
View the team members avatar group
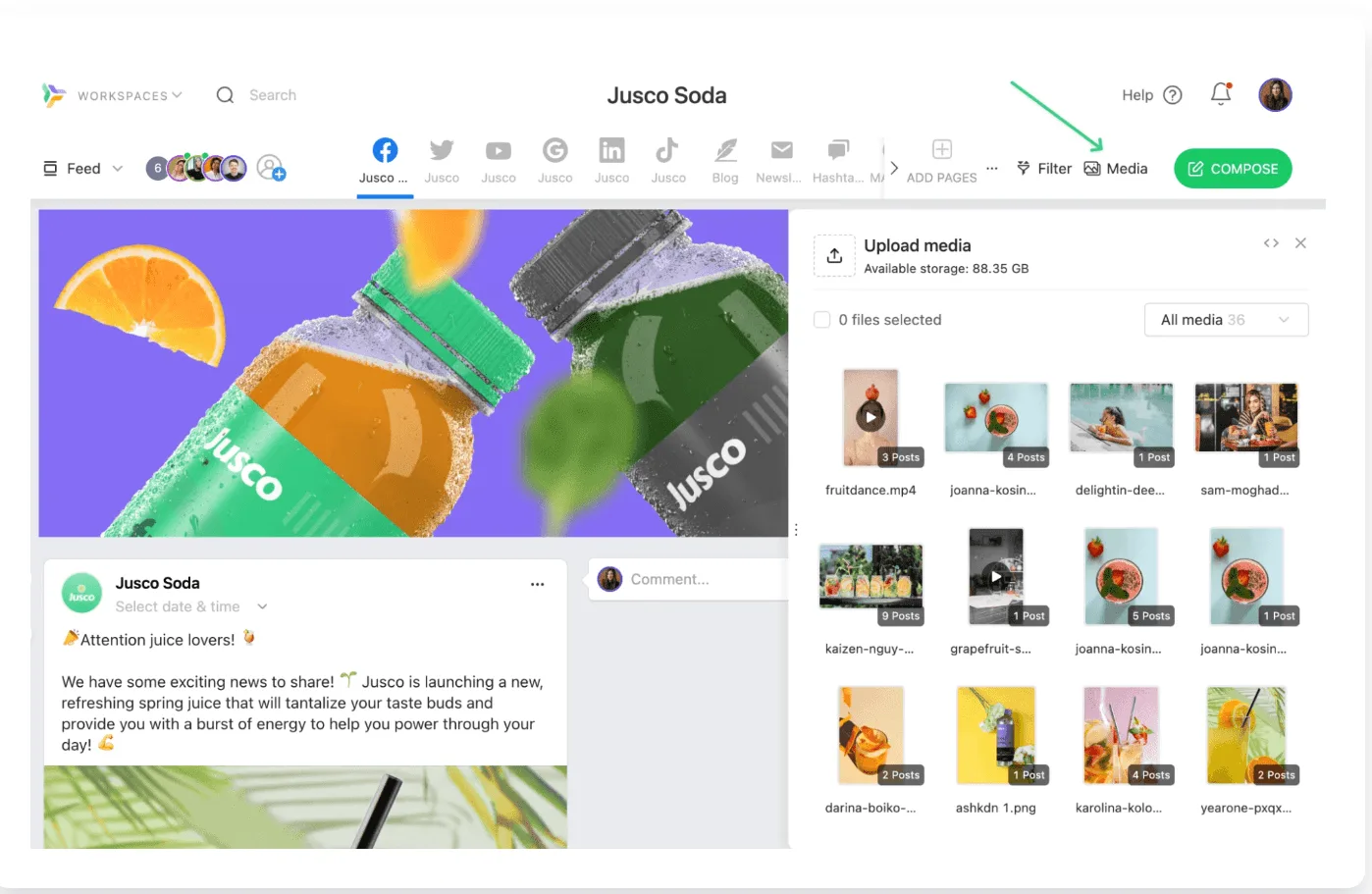point(196,169)
